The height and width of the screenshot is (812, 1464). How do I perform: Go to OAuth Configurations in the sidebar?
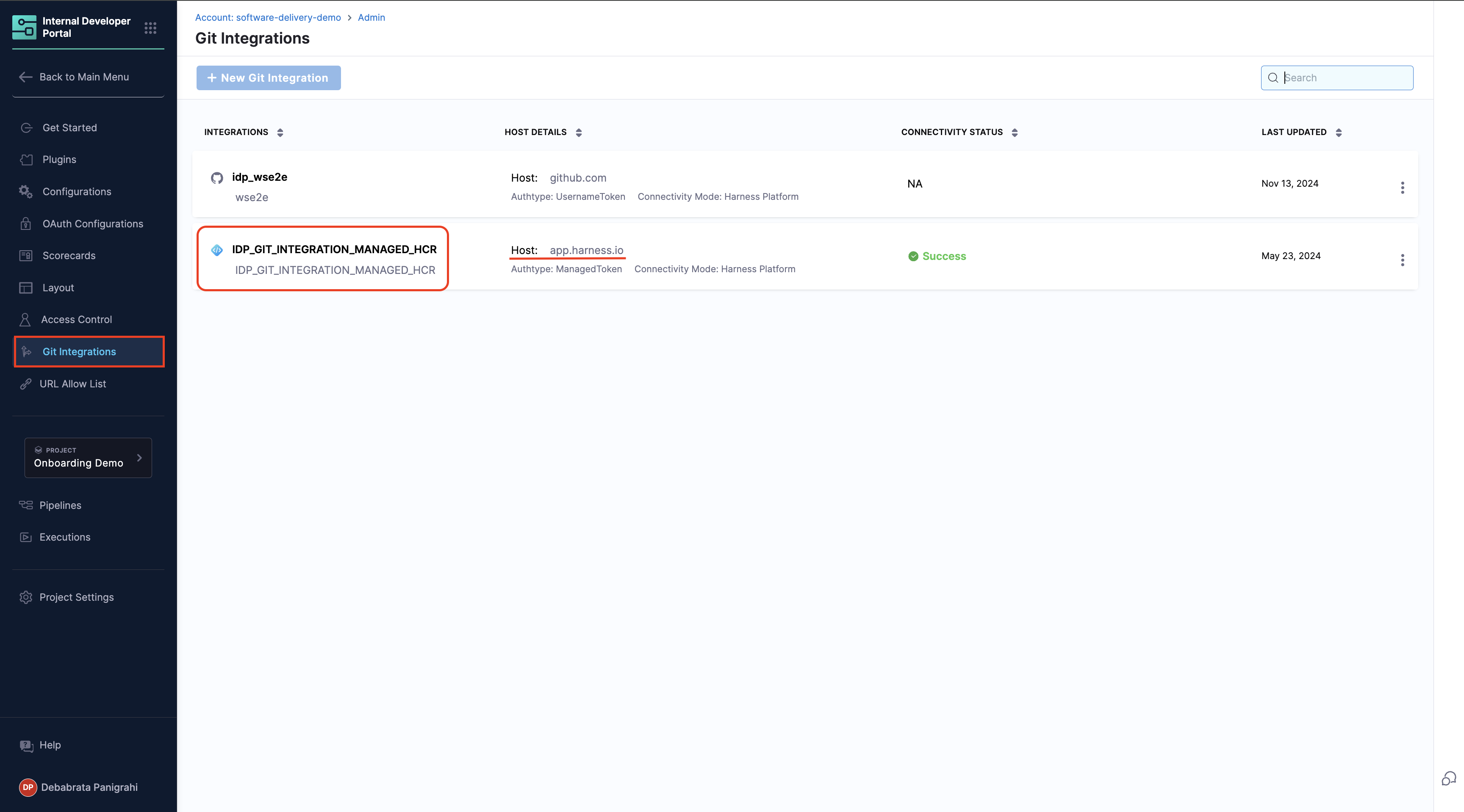click(x=93, y=224)
